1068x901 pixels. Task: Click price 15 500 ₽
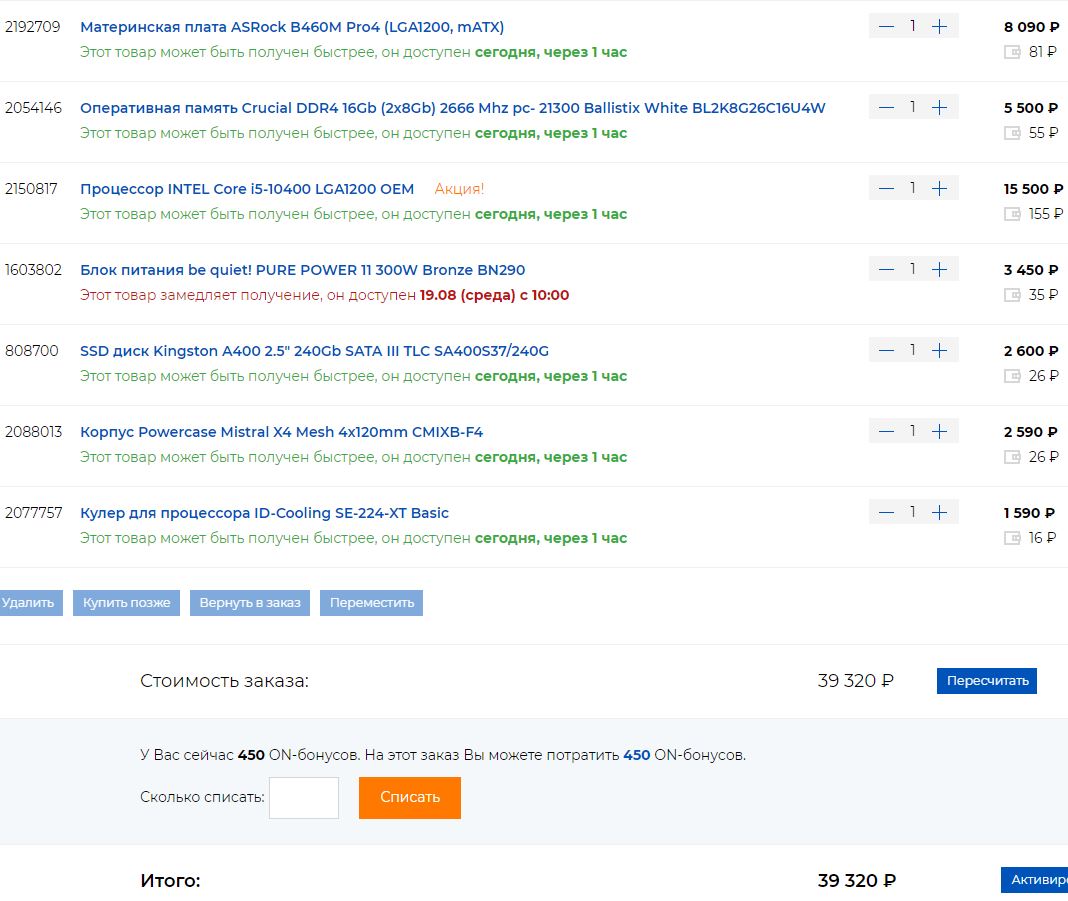1033,189
